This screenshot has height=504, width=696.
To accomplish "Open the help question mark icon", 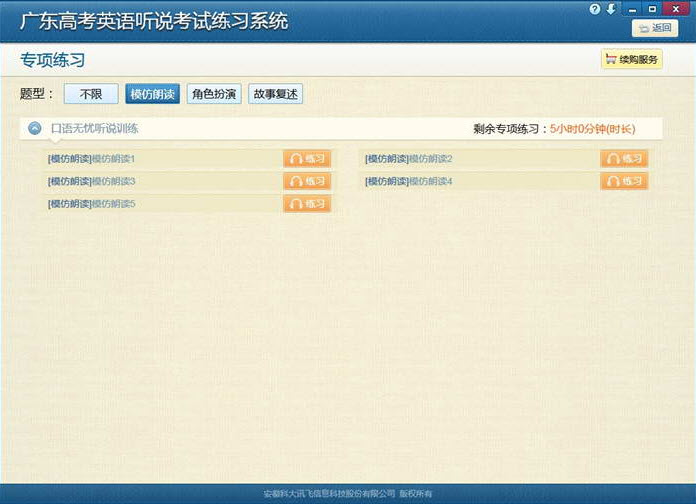I will [595, 9].
